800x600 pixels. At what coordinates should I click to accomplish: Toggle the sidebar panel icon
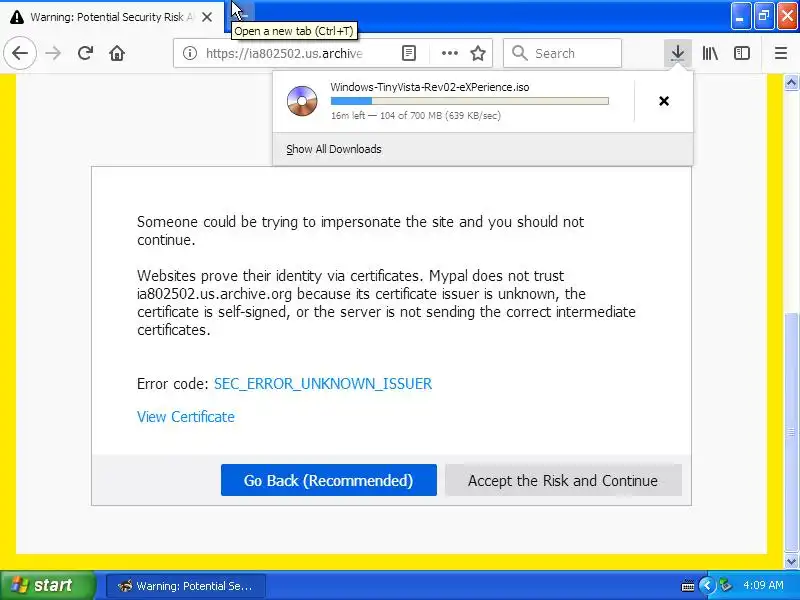click(742, 53)
